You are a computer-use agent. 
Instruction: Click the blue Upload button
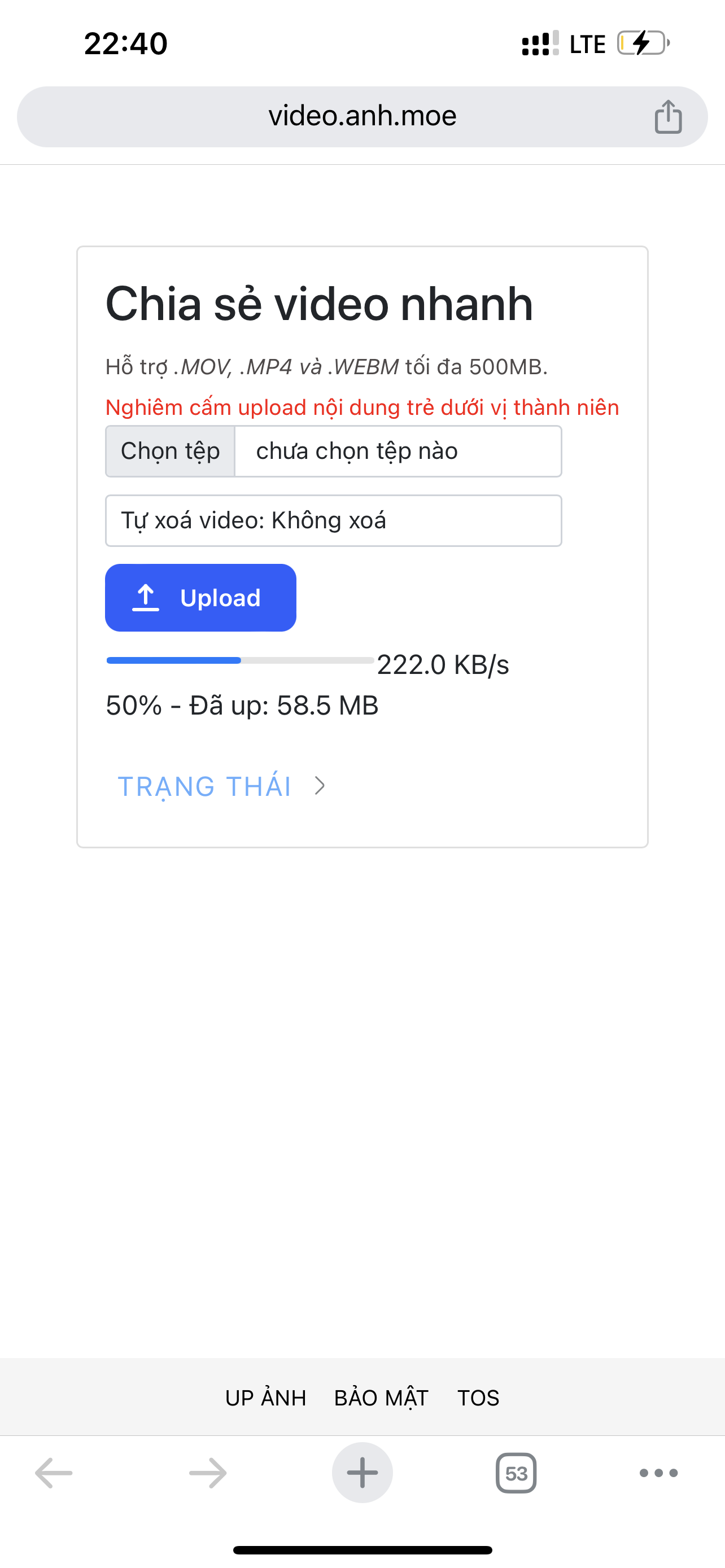coord(200,598)
